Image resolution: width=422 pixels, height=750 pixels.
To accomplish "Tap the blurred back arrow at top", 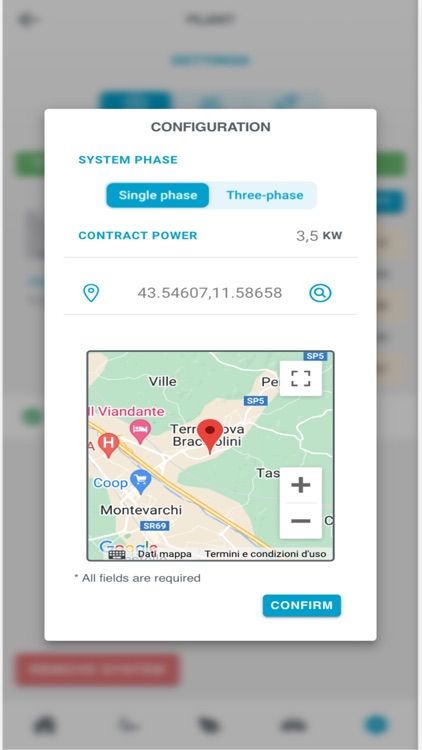I will pyautogui.click(x=27, y=20).
